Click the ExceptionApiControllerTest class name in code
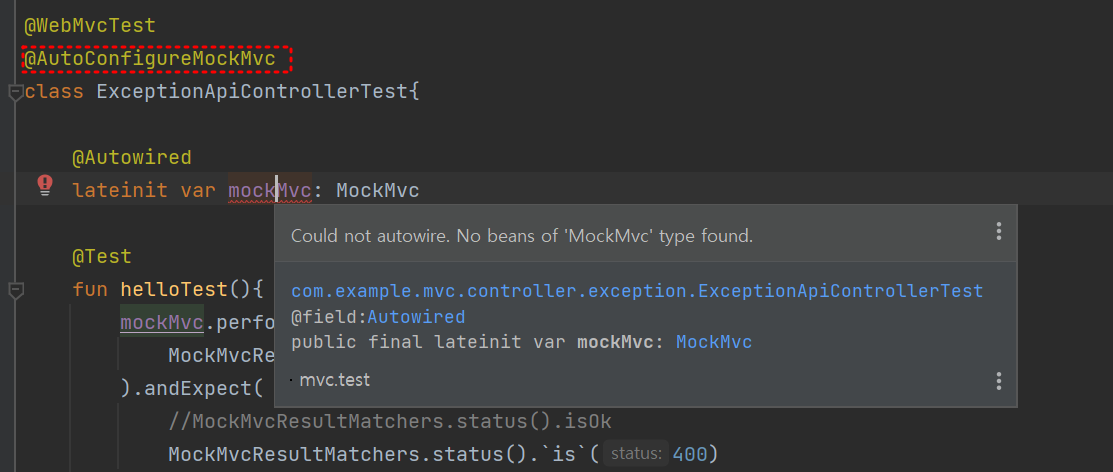The width and height of the screenshot is (1113, 472). (x=252, y=92)
